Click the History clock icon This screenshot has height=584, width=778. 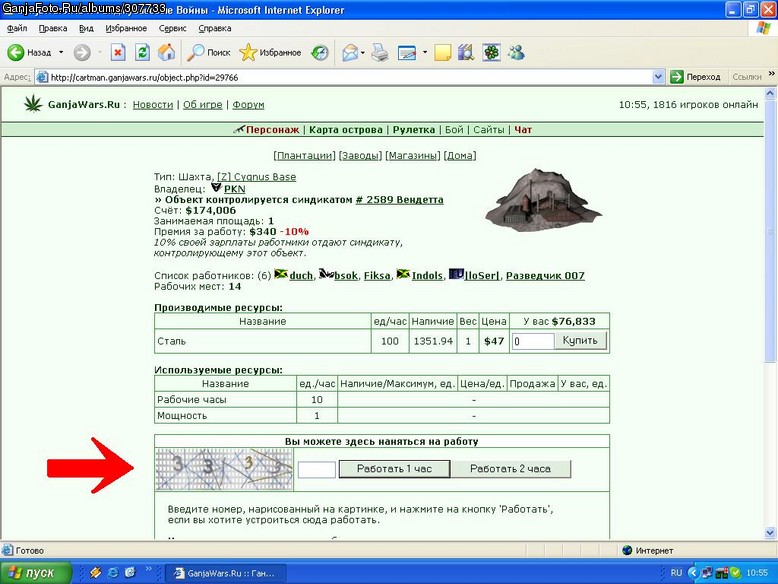[x=320, y=52]
